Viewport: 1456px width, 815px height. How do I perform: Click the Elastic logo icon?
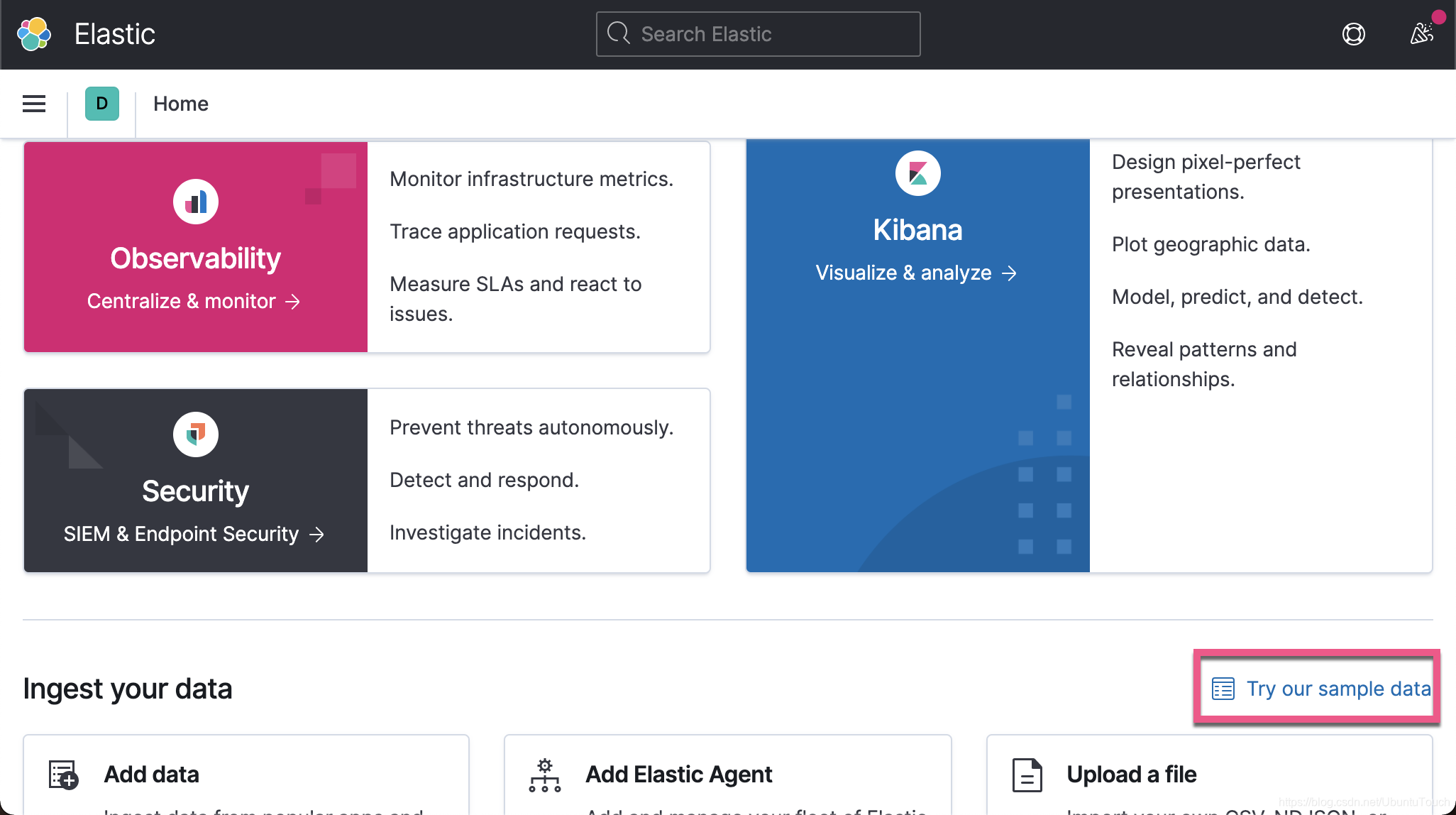[34, 34]
